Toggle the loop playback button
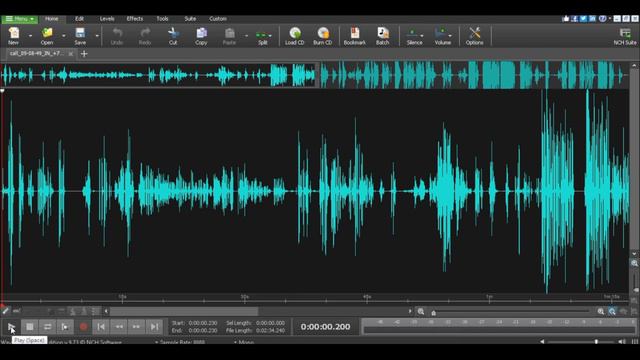This screenshot has width=640, height=360. (x=47, y=327)
